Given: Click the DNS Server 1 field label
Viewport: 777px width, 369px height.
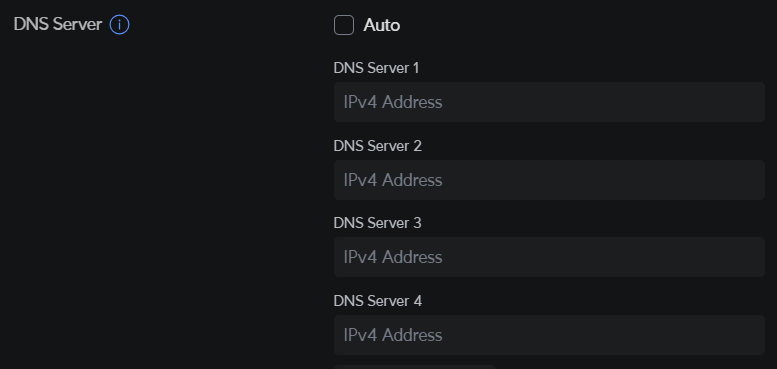Looking at the screenshot, I should click(x=377, y=68).
